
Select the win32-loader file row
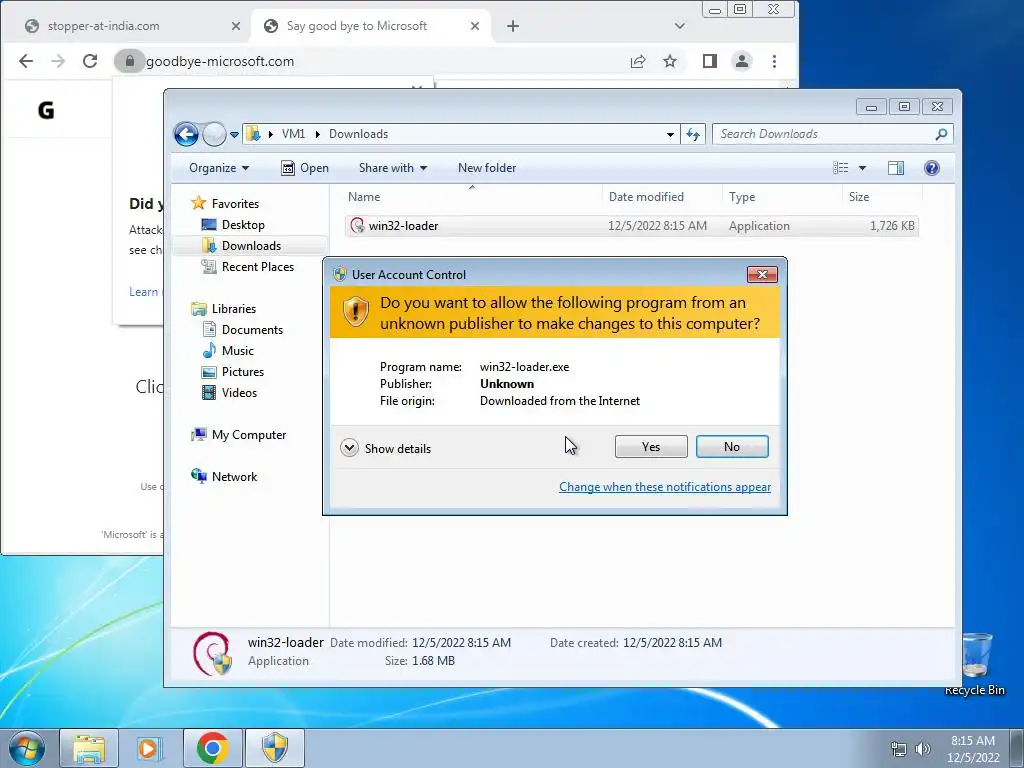[632, 226]
